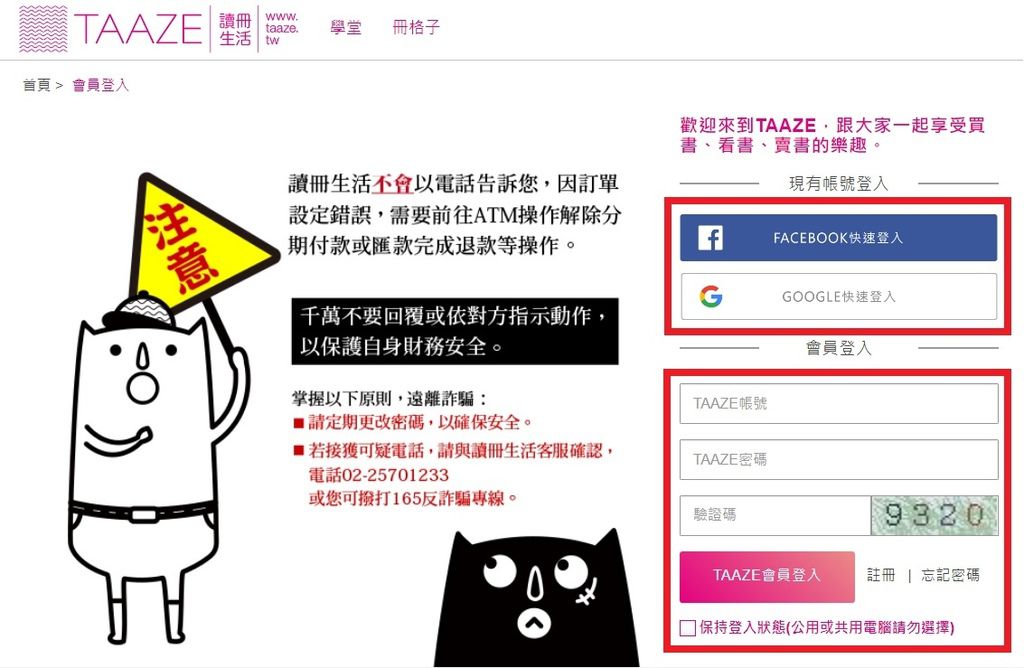
Task: Enable the 保持登入狀態 checkbox
Action: 687,628
